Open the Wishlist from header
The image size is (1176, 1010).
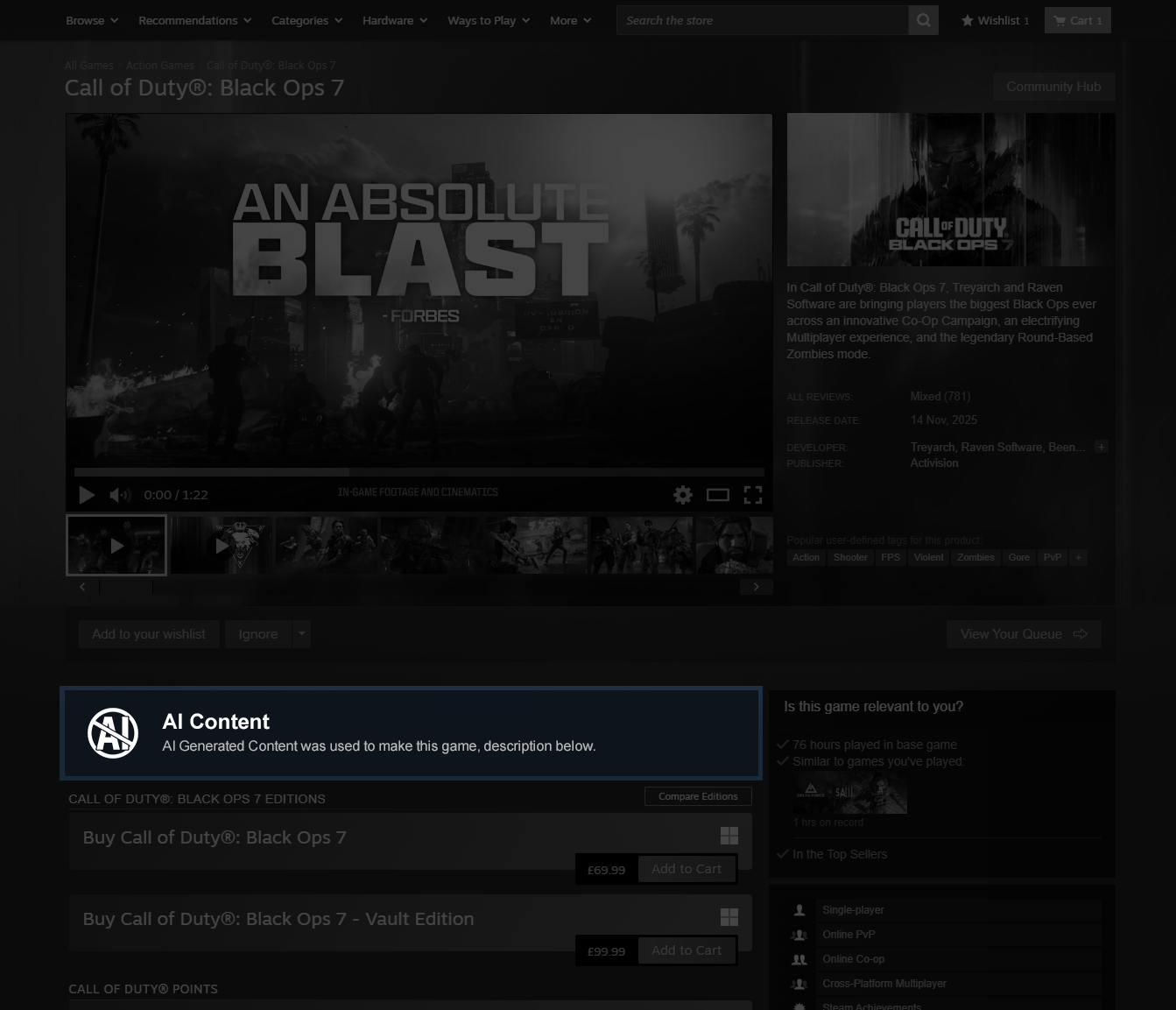[995, 20]
